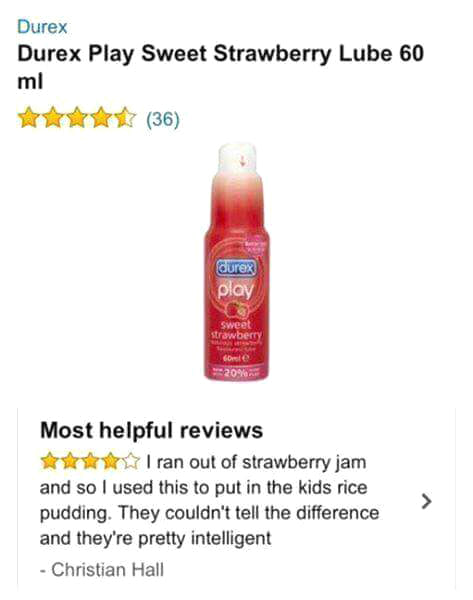
Task: Click the third star of the product rating
Action: [x=77, y=118]
